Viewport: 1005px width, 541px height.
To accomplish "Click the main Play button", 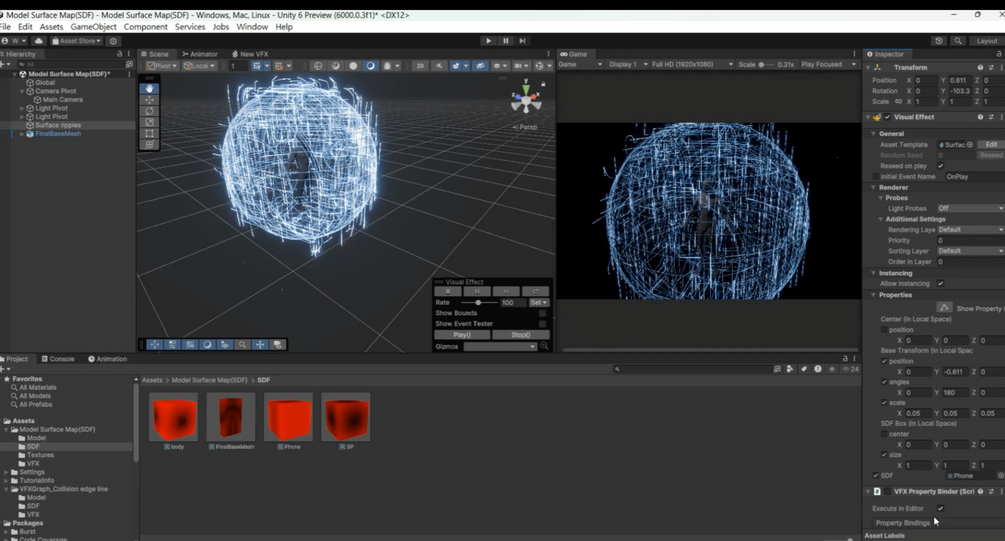I will [488, 40].
